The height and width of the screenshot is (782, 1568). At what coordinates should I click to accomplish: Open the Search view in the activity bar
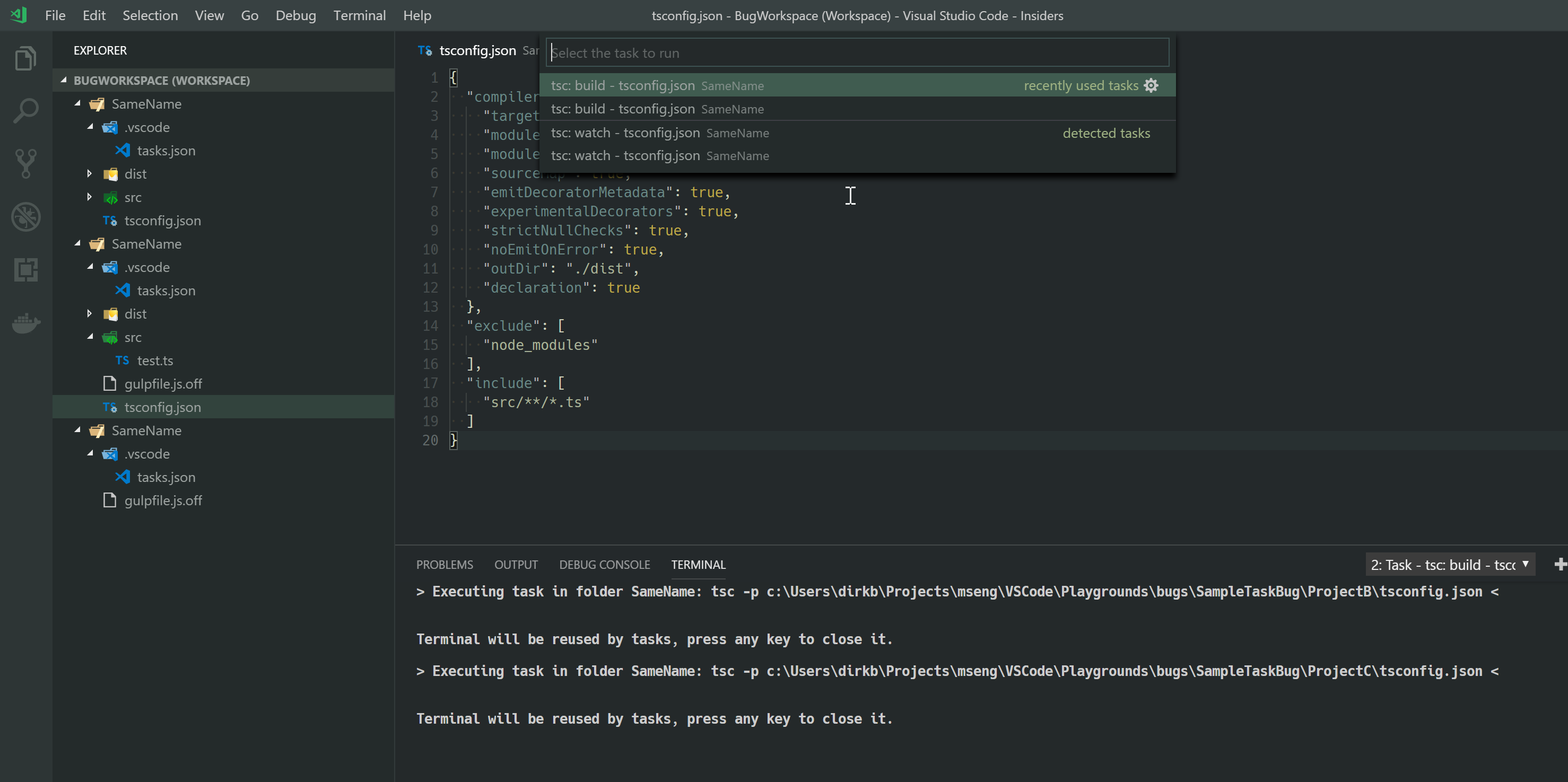pos(25,110)
